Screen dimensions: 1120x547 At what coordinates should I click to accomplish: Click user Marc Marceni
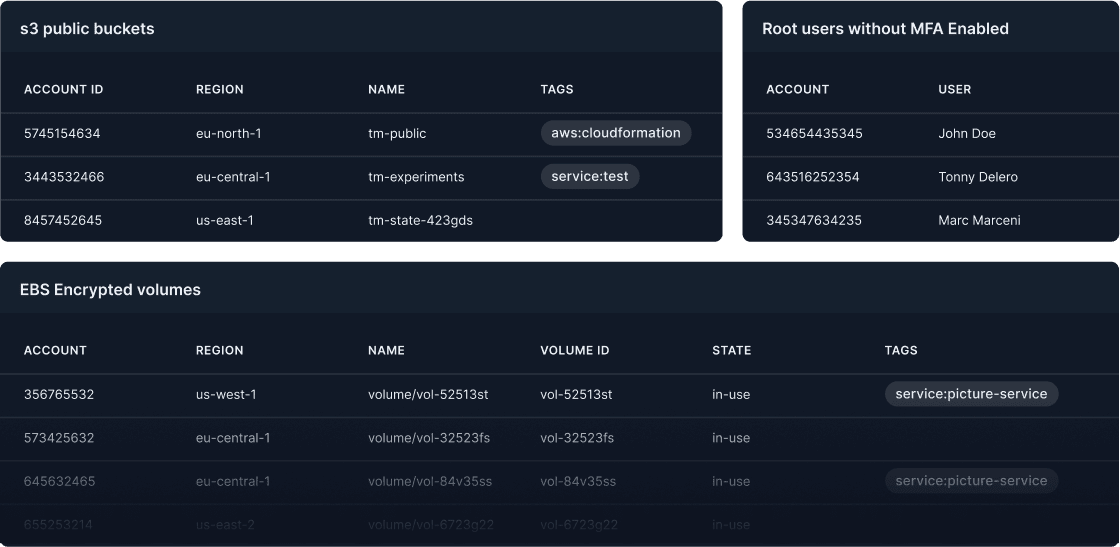coord(979,221)
